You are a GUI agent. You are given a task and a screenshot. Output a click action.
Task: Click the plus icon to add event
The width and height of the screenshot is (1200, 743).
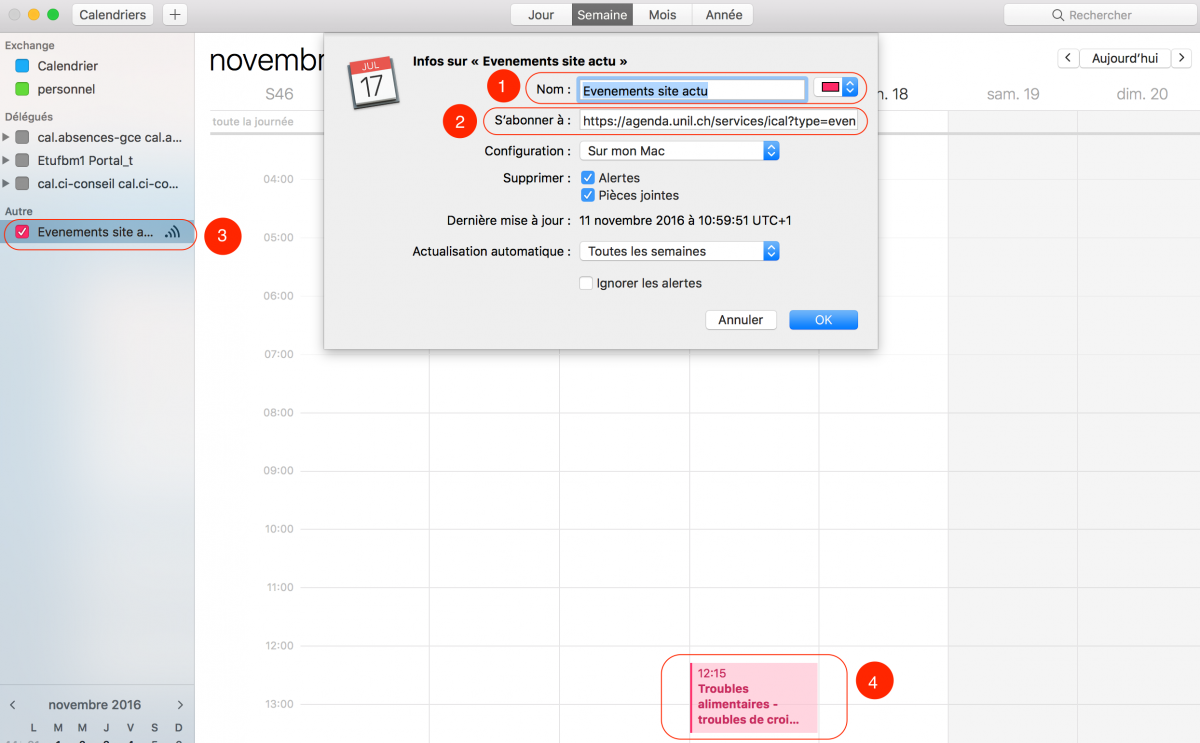174,15
